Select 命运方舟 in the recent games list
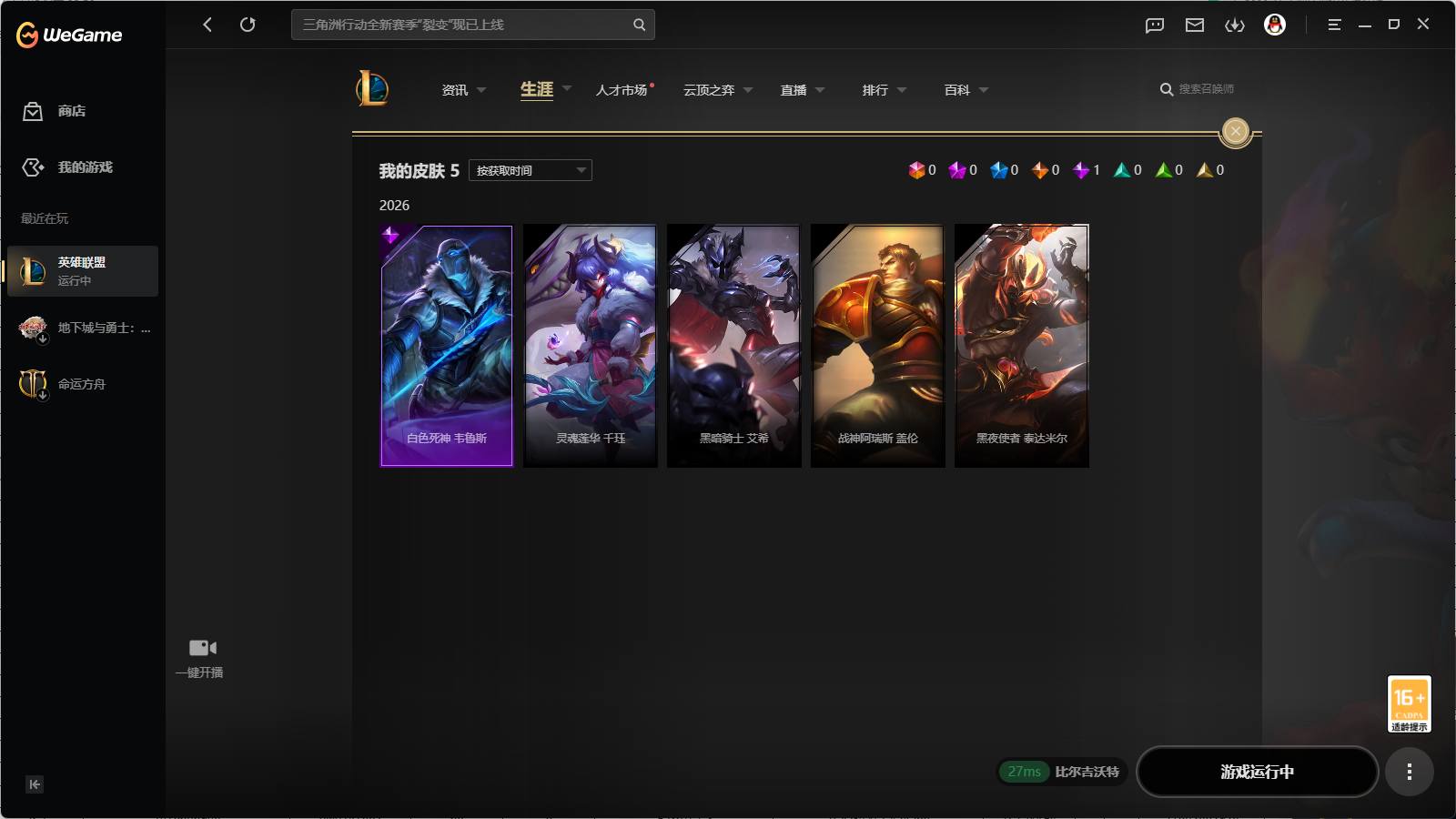The image size is (1456, 819). pos(83,384)
